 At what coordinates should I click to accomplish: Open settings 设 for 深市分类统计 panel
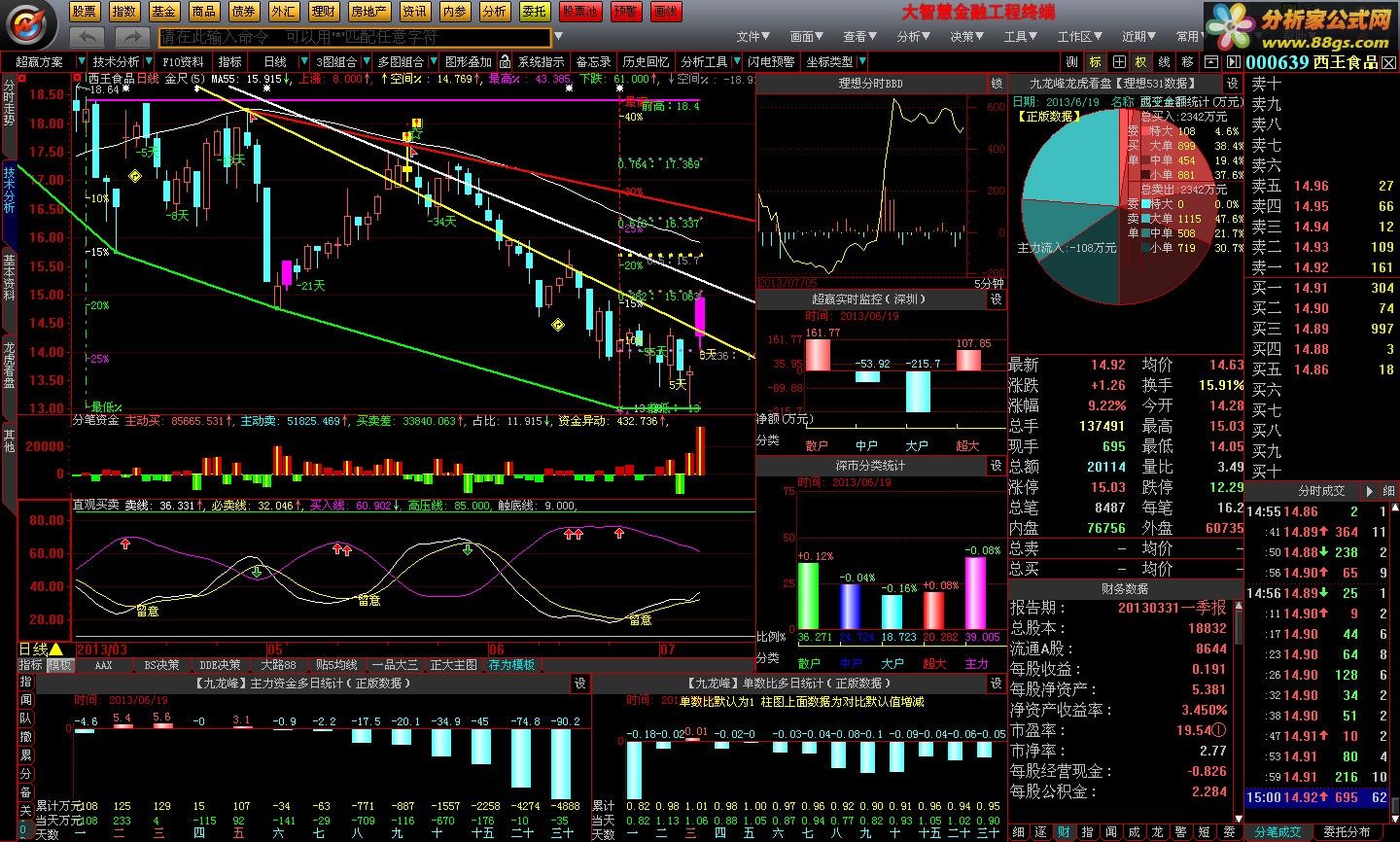click(997, 466)
